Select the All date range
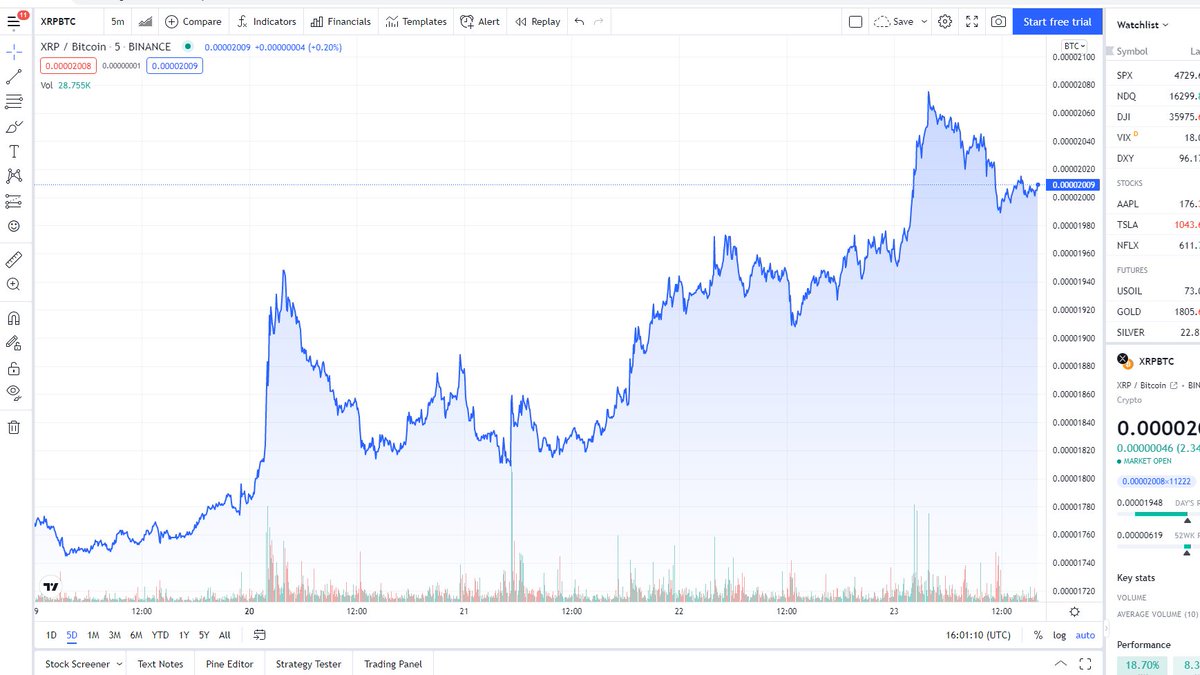The image size is (1200, 675). pos(224,635)
